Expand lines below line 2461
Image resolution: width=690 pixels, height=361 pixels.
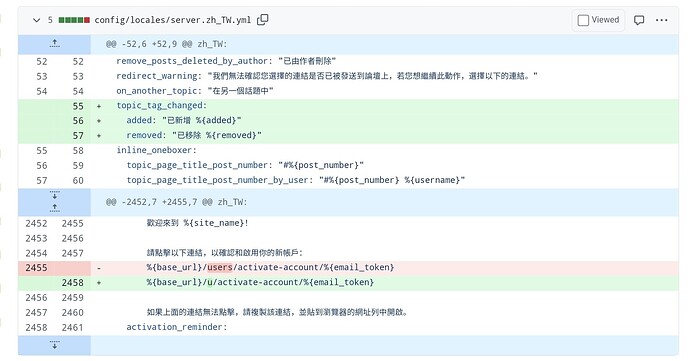pos(55,344)
